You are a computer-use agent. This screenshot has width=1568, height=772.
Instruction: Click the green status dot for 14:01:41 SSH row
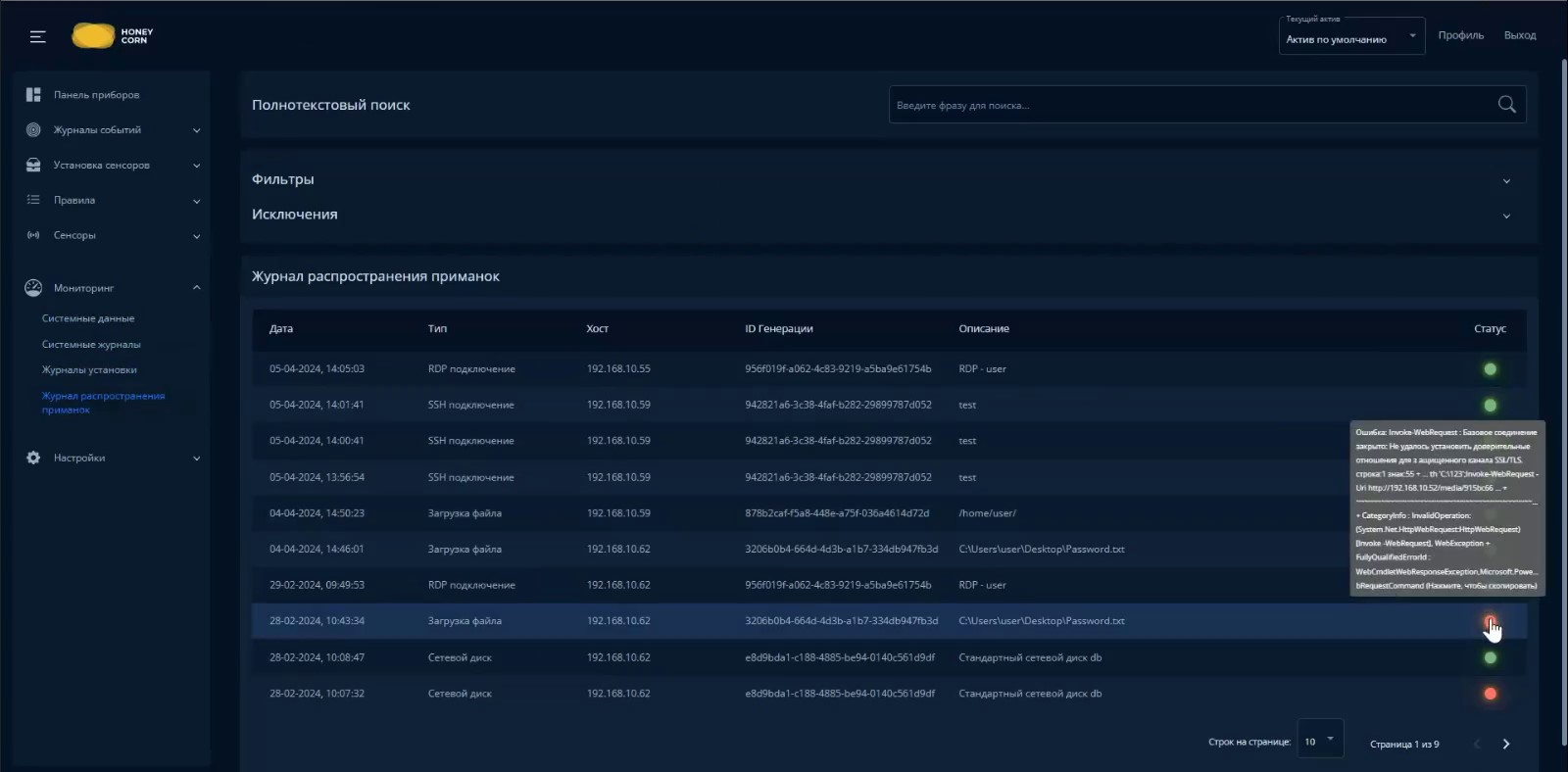(x=1490, y=406)
